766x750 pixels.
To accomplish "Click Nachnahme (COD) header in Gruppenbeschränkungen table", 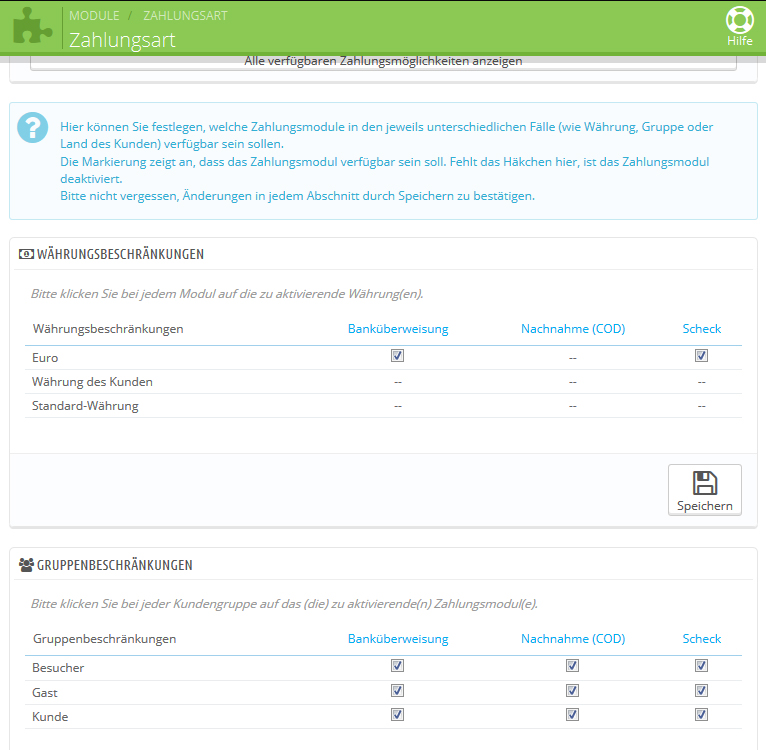I will click(x=573, y=639).
